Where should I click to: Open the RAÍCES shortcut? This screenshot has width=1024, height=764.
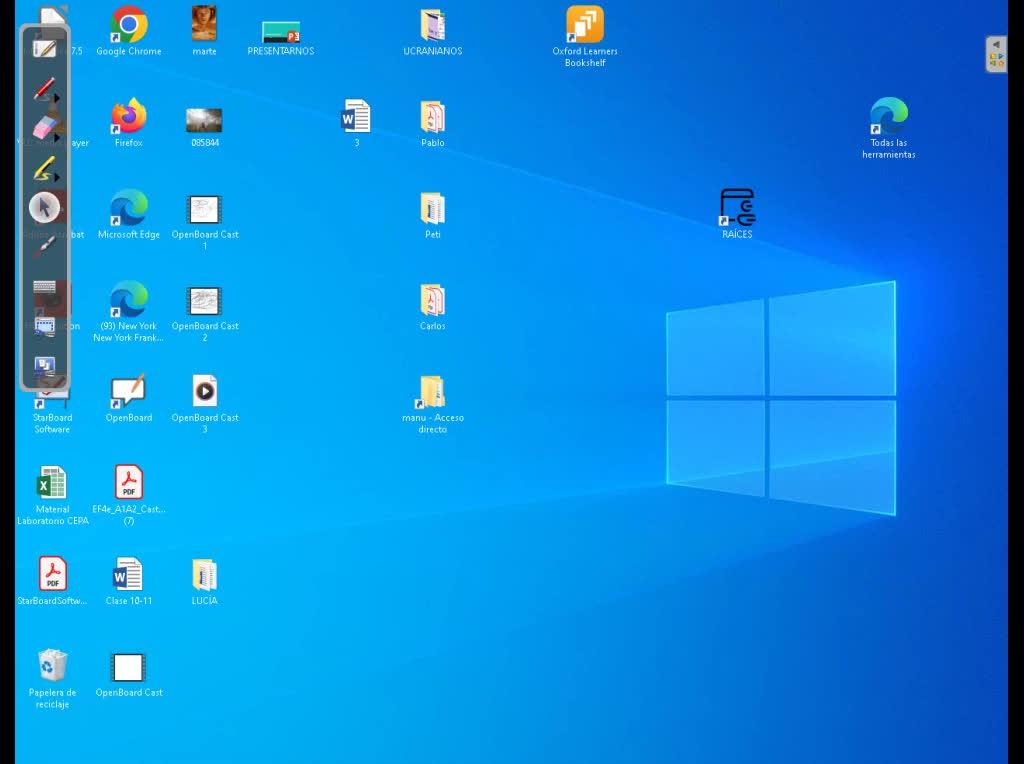pyautogui.click(x=737, y=214)
